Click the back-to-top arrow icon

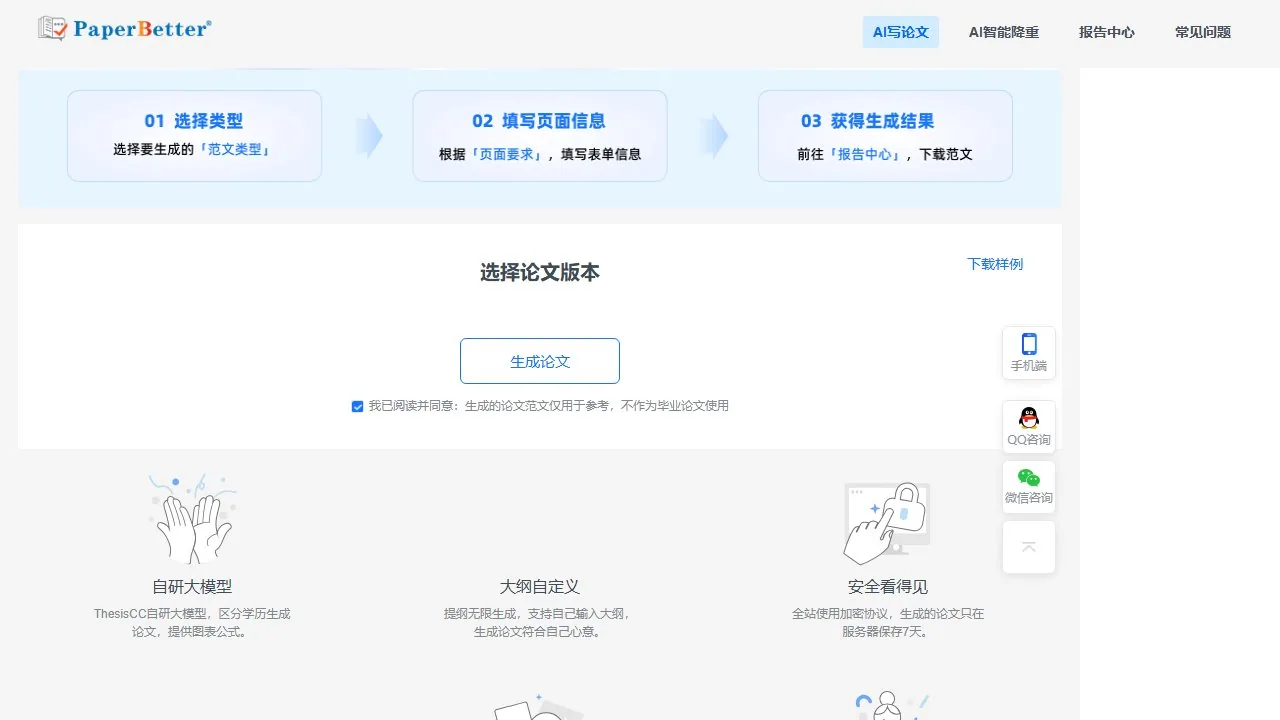tap(1029, 547)
